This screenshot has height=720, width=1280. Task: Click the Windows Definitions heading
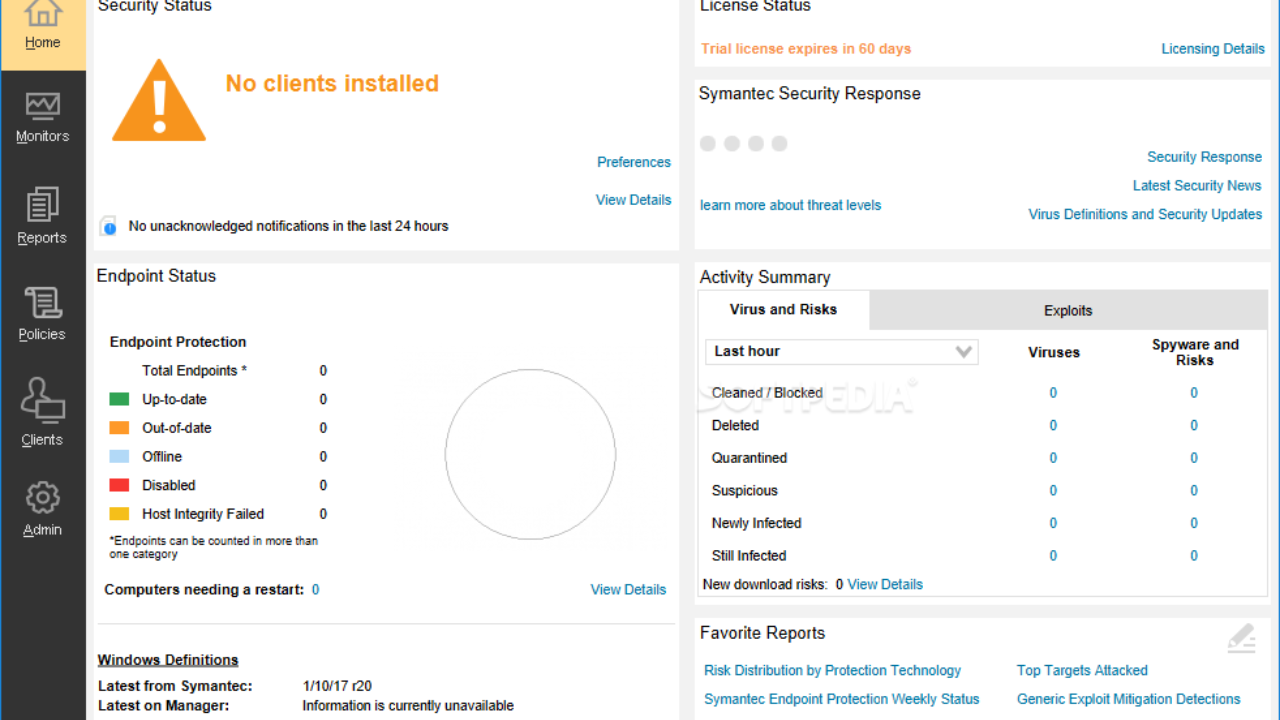pos(168,660)
